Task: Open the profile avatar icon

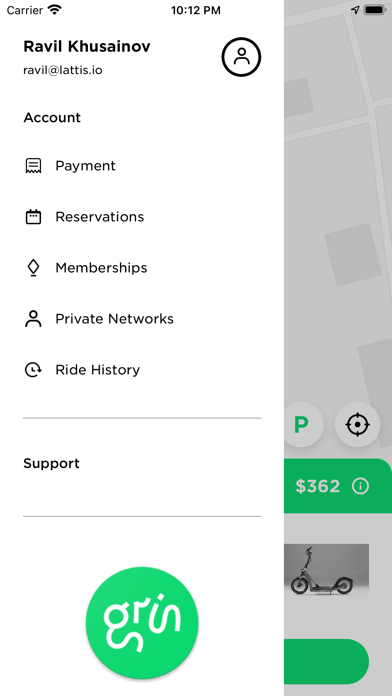Action: coord(241,57)
